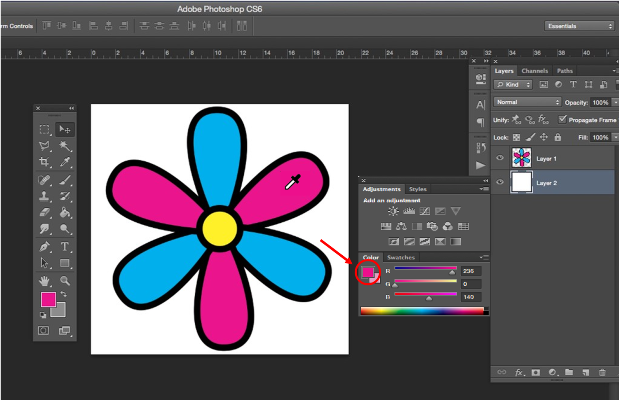Click the pink foreground color in Color panel
Viewport: 619px width, 400px height.
pyautogui.click(x=367, y=271)
